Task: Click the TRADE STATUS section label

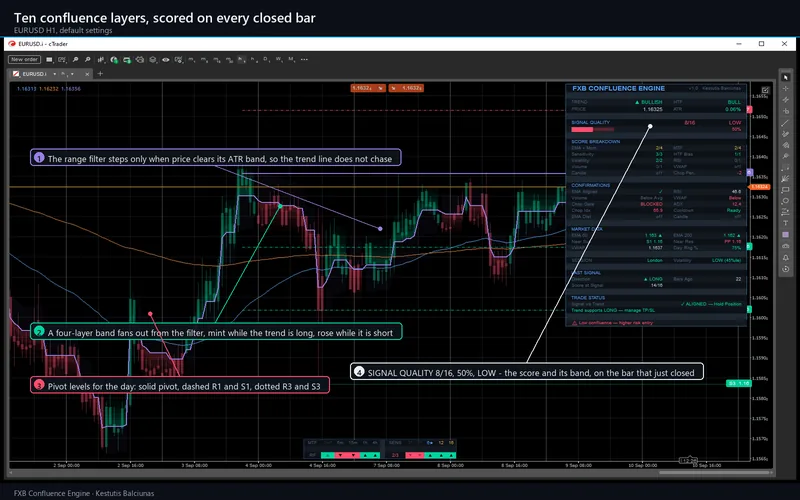Action: 588,297
